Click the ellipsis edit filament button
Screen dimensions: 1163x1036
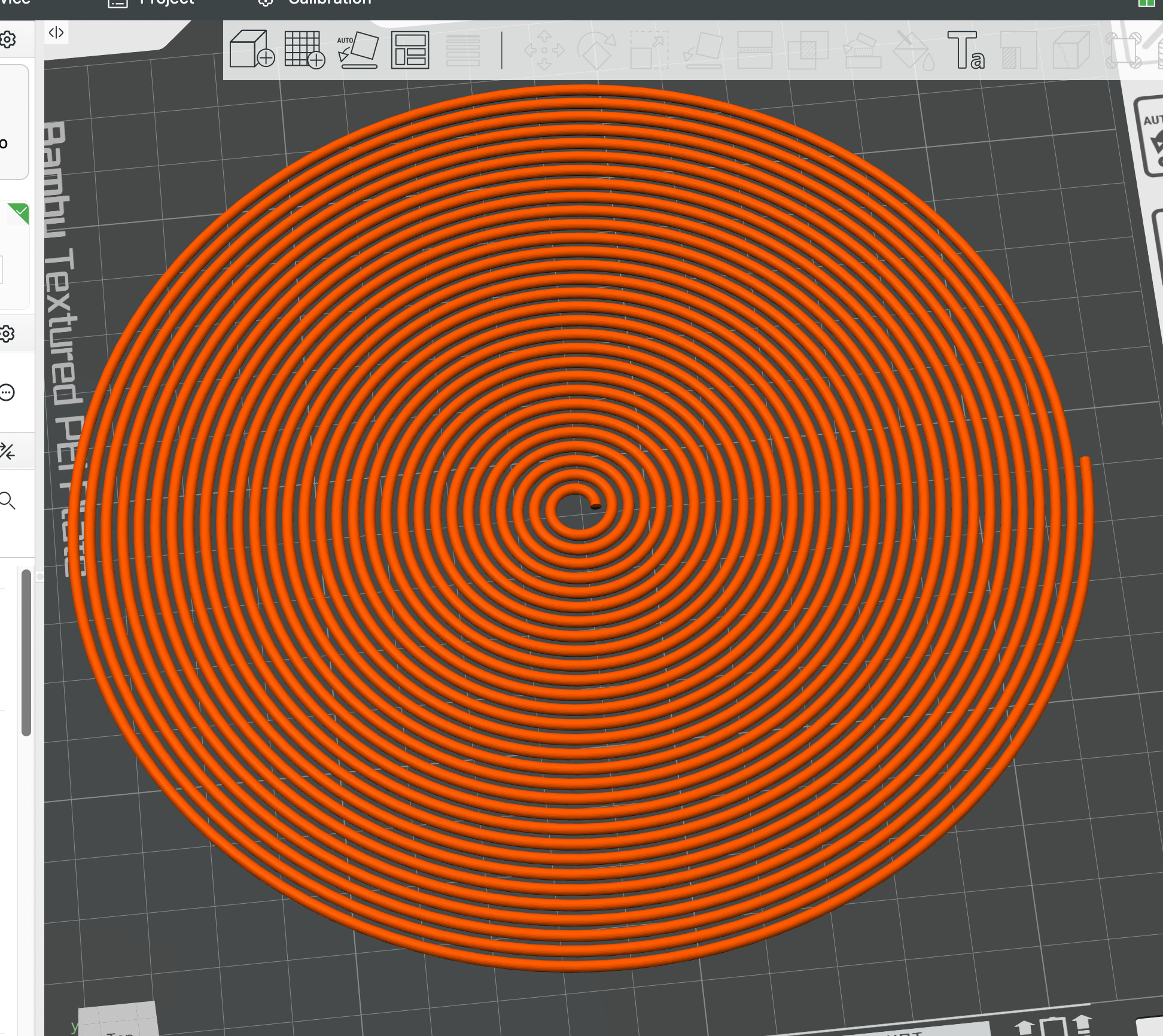7,392
